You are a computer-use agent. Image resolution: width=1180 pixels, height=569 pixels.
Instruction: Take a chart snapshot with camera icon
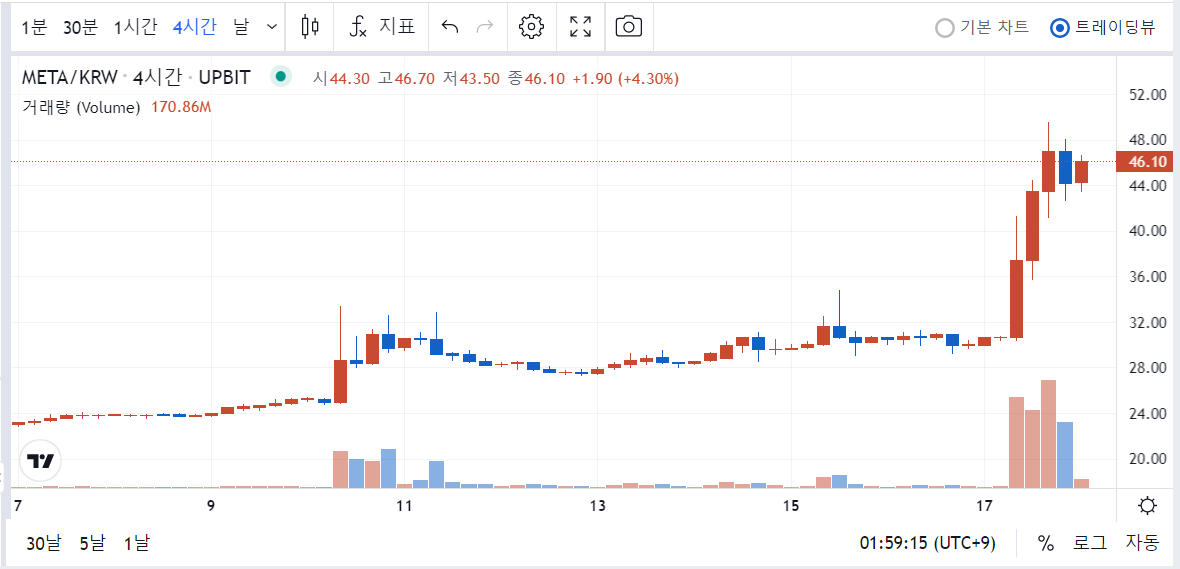point(628,27)
